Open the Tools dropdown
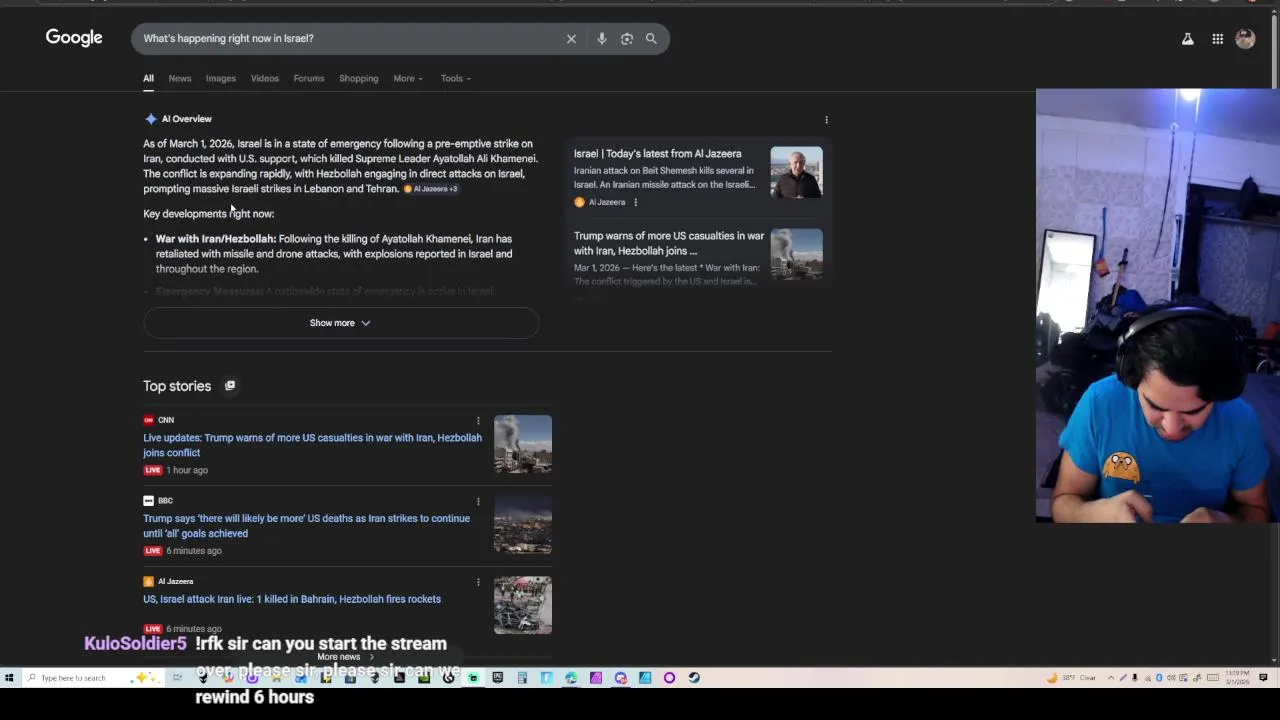Image resolution: width=1280 pixels, height=720 pixels. (456, 79)
